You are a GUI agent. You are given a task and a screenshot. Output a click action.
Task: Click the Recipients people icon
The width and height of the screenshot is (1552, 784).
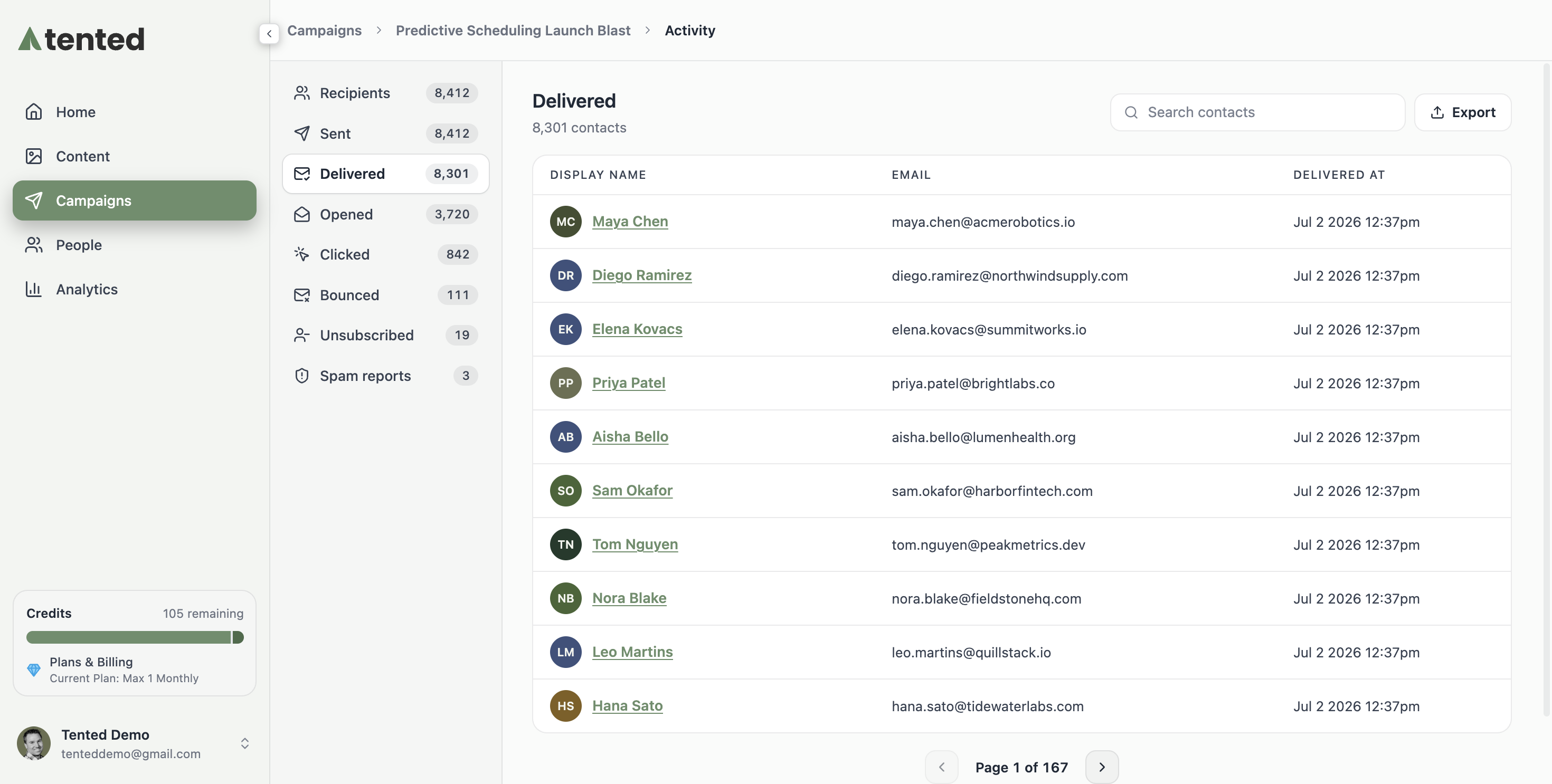coord(302,93)
